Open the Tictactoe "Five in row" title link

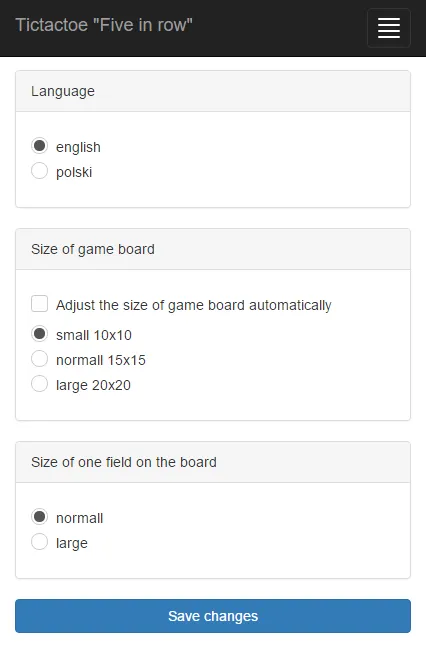[x=104, y=25]
